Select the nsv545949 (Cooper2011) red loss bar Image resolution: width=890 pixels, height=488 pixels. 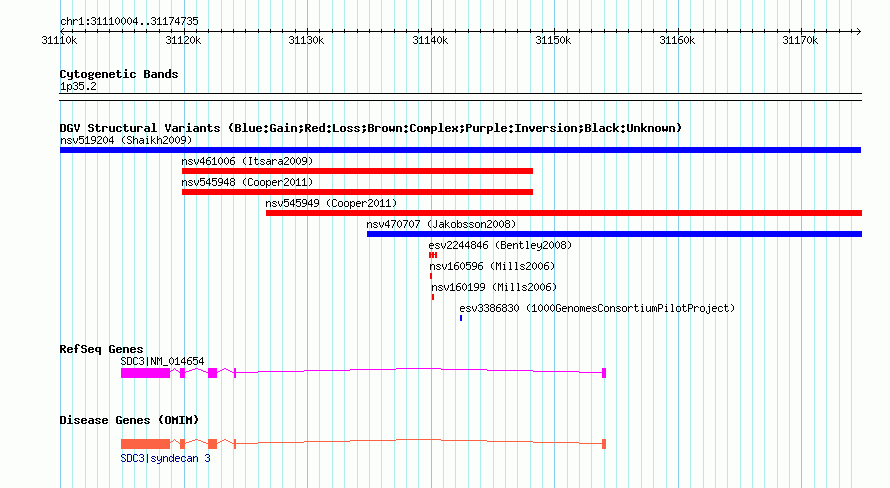(564, 213)
